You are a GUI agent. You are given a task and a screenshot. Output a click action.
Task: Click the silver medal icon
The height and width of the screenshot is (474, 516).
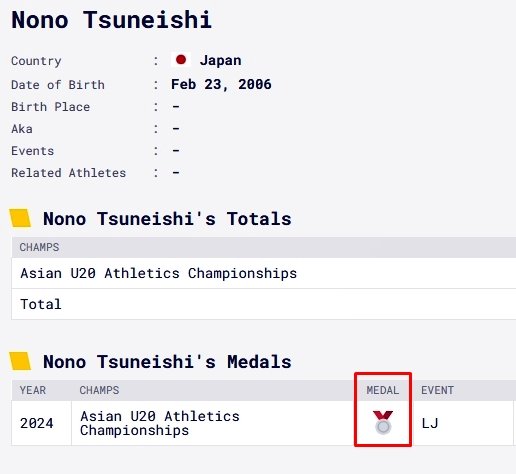tap(383, 422)
